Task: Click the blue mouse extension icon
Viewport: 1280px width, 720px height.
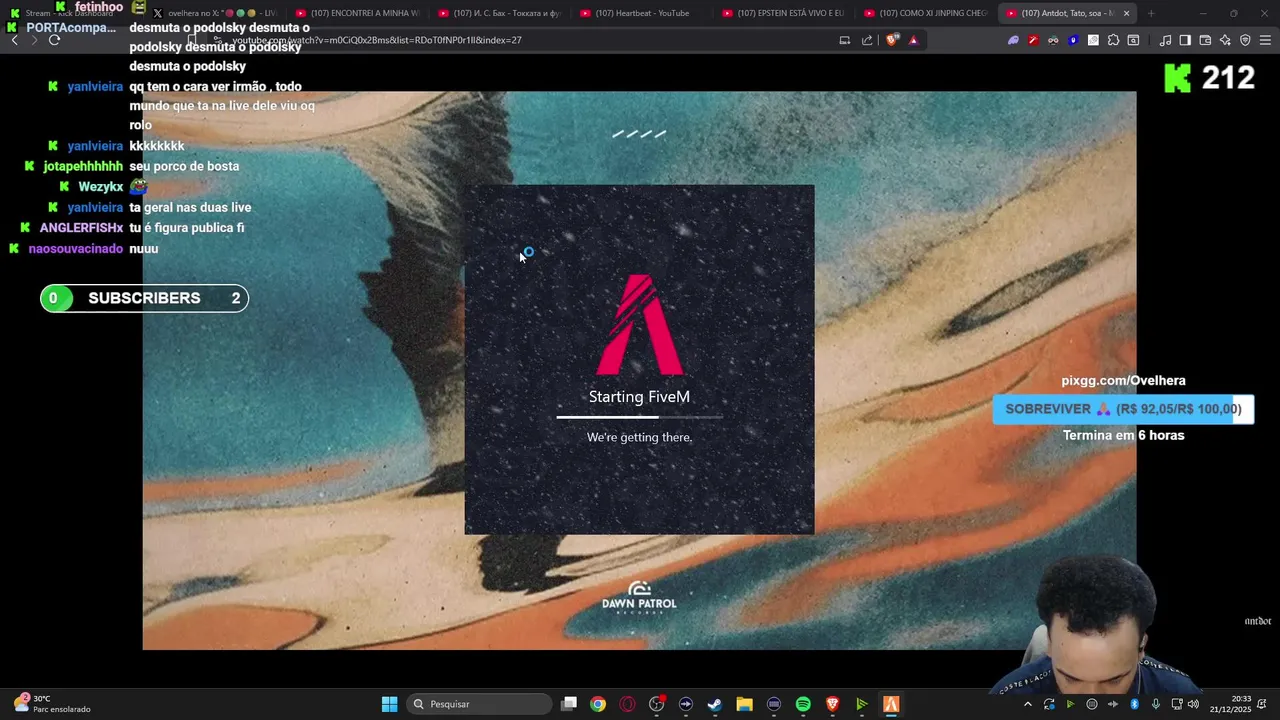Action: (x=1073, y=40)
